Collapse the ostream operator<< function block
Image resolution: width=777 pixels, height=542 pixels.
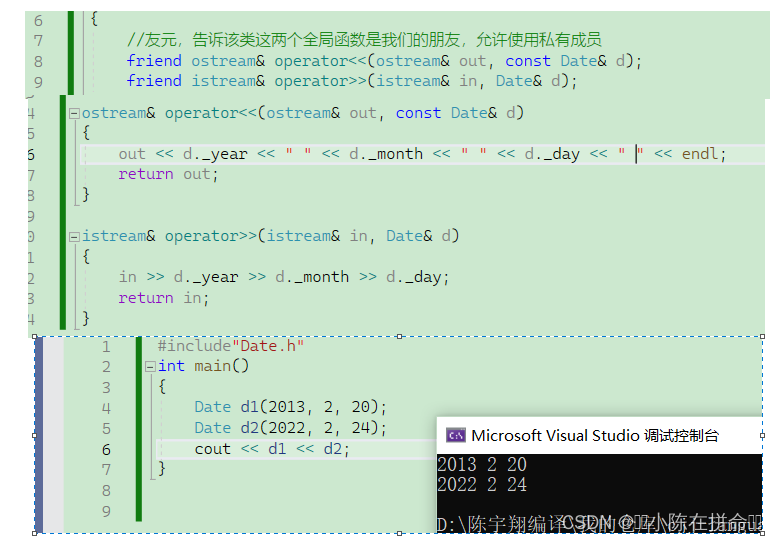[x=74, y=113]
